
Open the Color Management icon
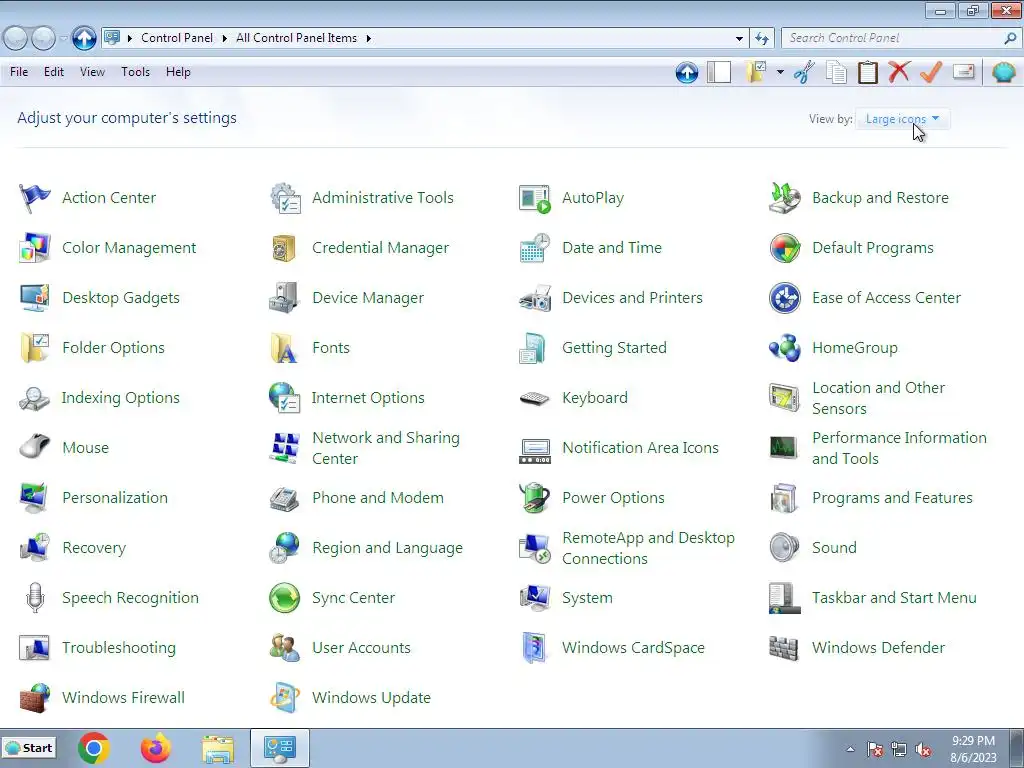pos(35,248)
